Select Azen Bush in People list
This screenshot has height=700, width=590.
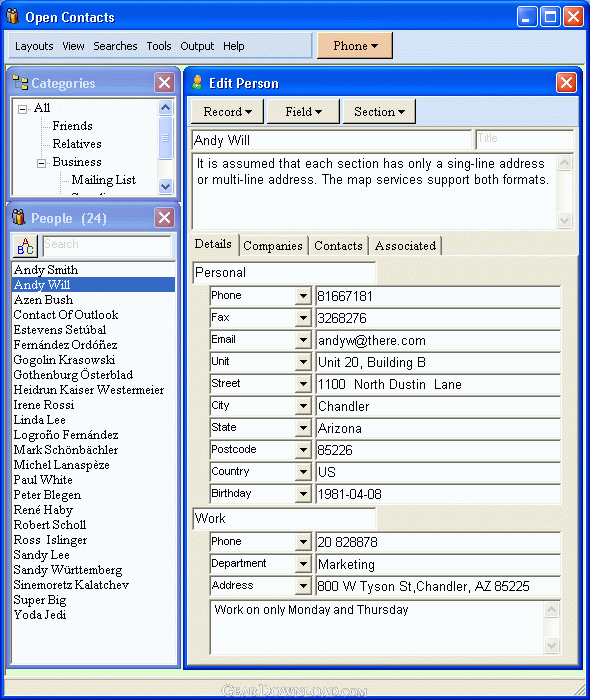pyautogui.click(x=93, y=300)
